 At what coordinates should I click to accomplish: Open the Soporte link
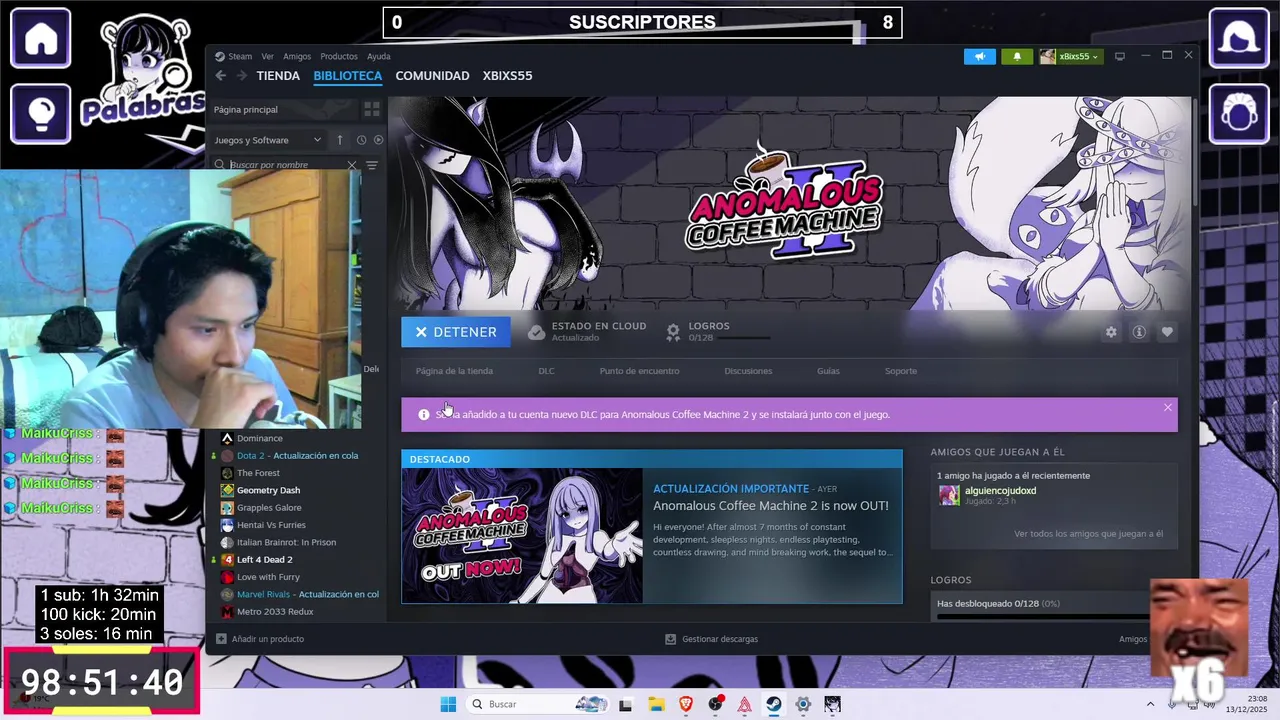click(901, 371)
